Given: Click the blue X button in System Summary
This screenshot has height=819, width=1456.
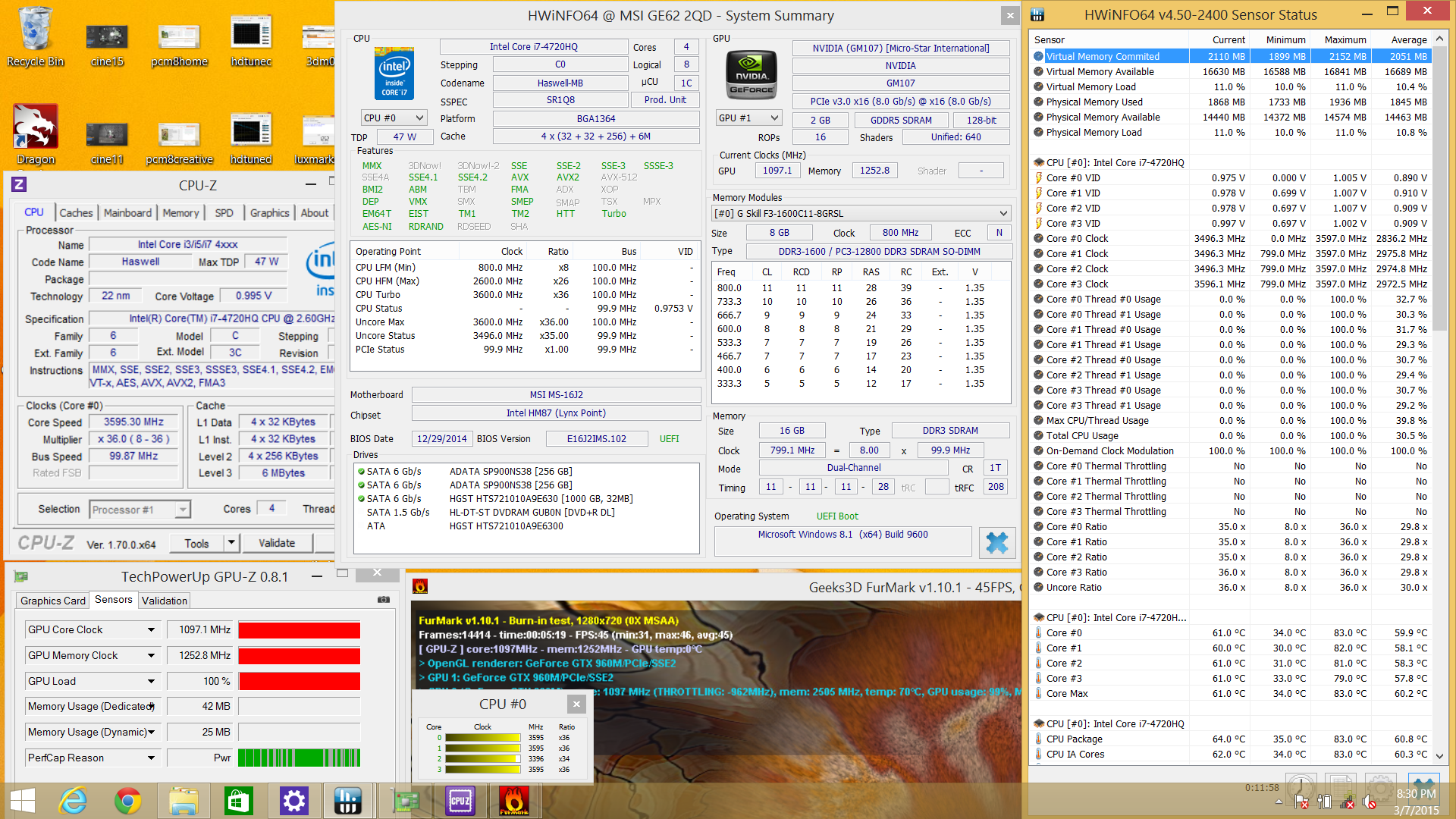Looking at the screenshot, I should coord(996,543).
